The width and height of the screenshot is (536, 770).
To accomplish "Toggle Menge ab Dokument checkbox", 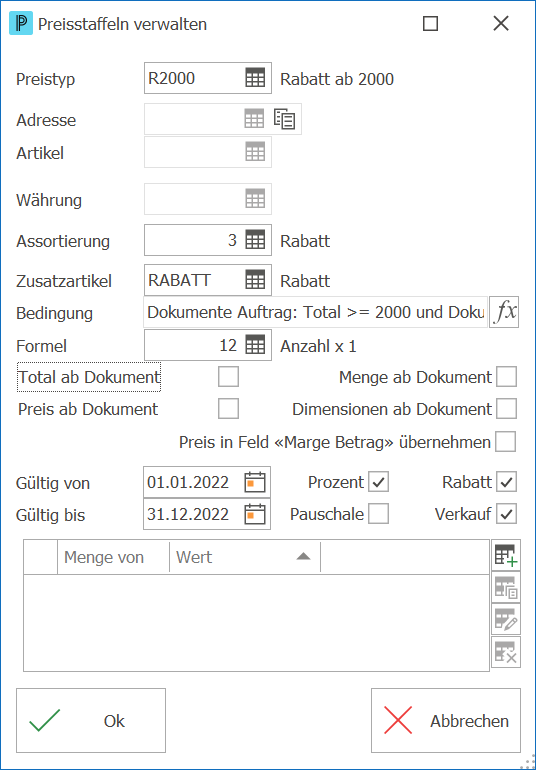I will click(x=506, y=377).
